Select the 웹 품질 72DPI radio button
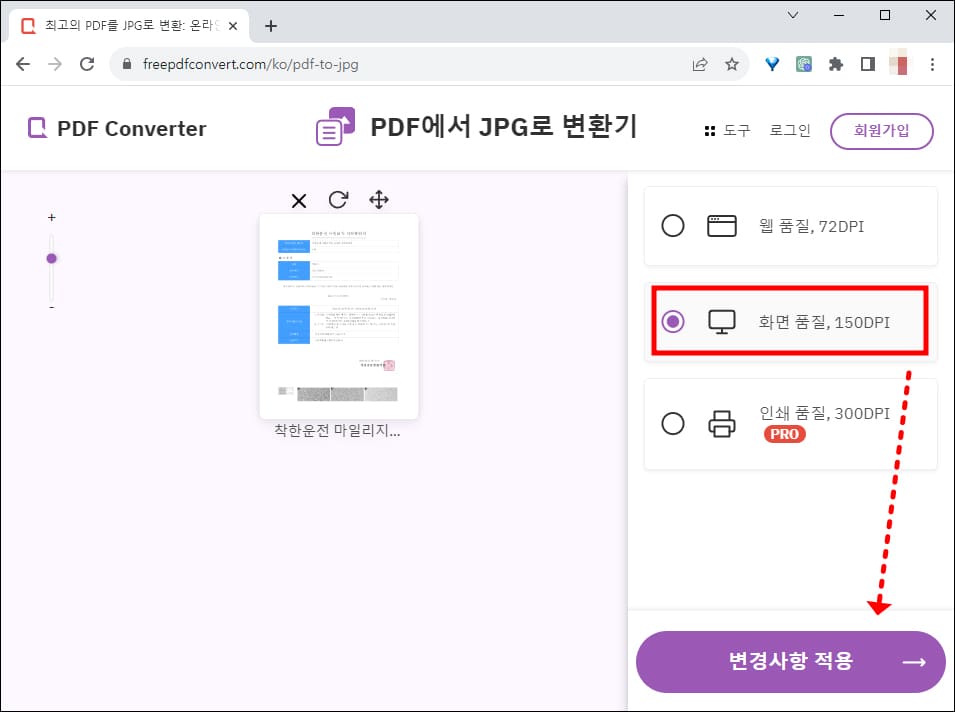This screenshot has width=955, height=712. point(673,226)
